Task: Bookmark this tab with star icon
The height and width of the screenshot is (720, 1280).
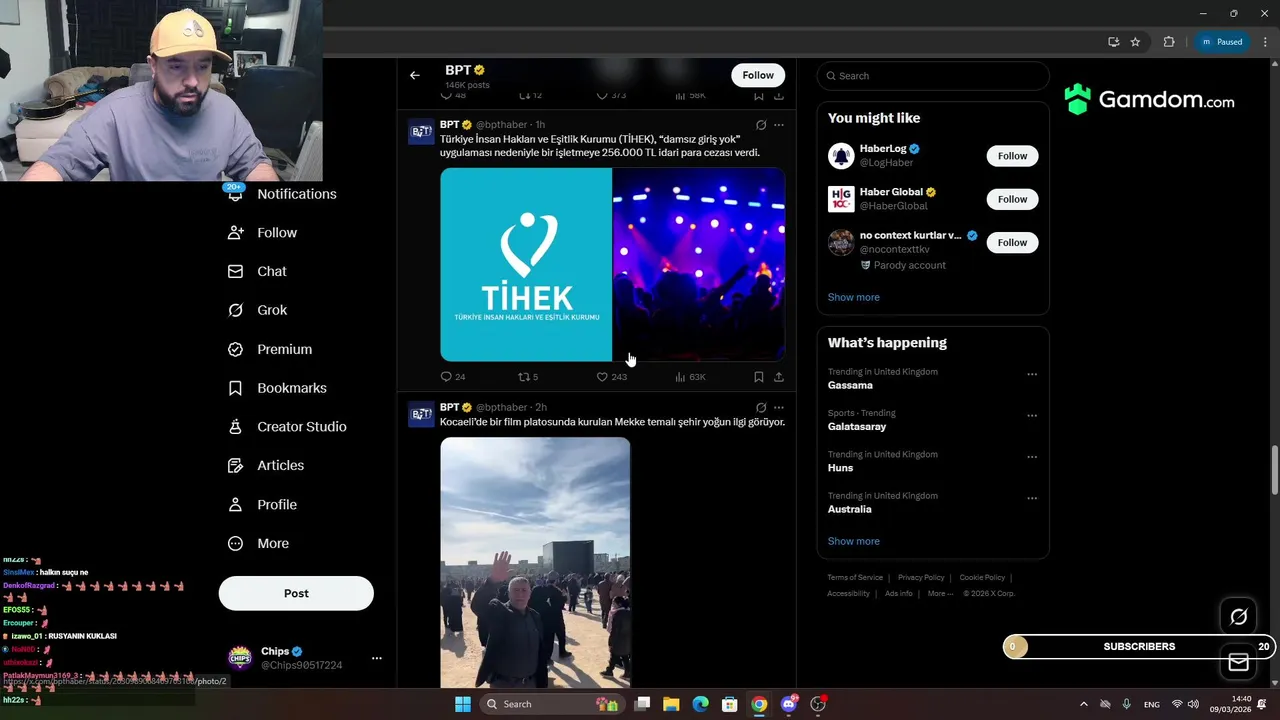Action: coord(1135,42)
